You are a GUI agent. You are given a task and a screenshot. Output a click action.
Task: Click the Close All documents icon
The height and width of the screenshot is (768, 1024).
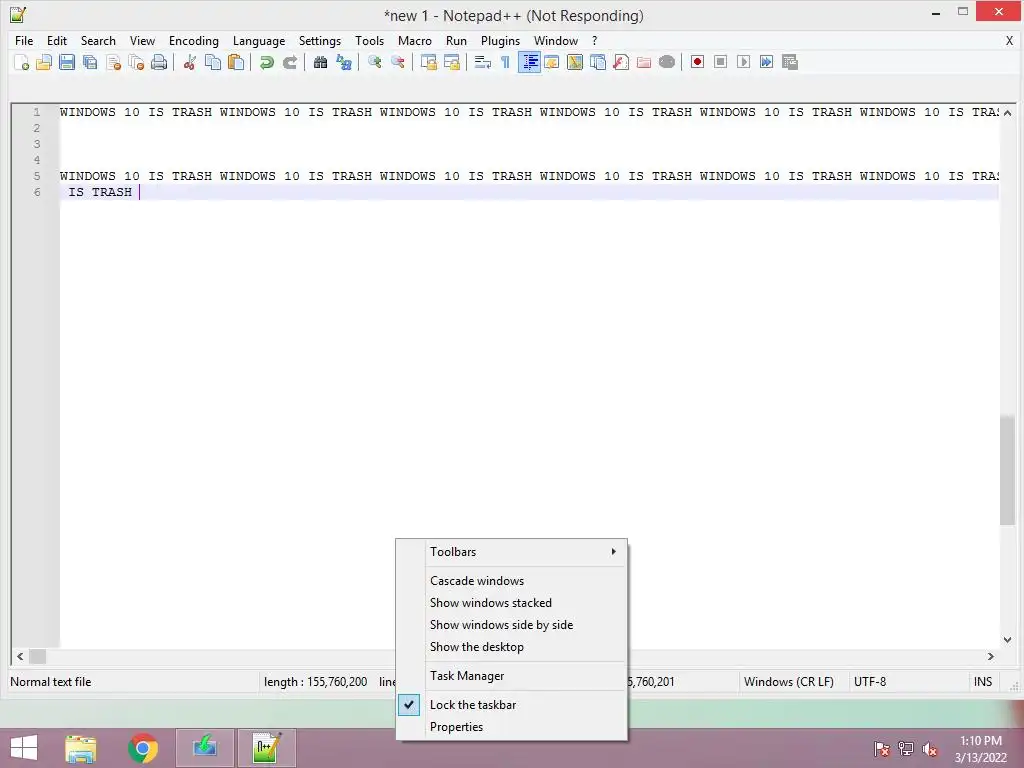[136, 62]
